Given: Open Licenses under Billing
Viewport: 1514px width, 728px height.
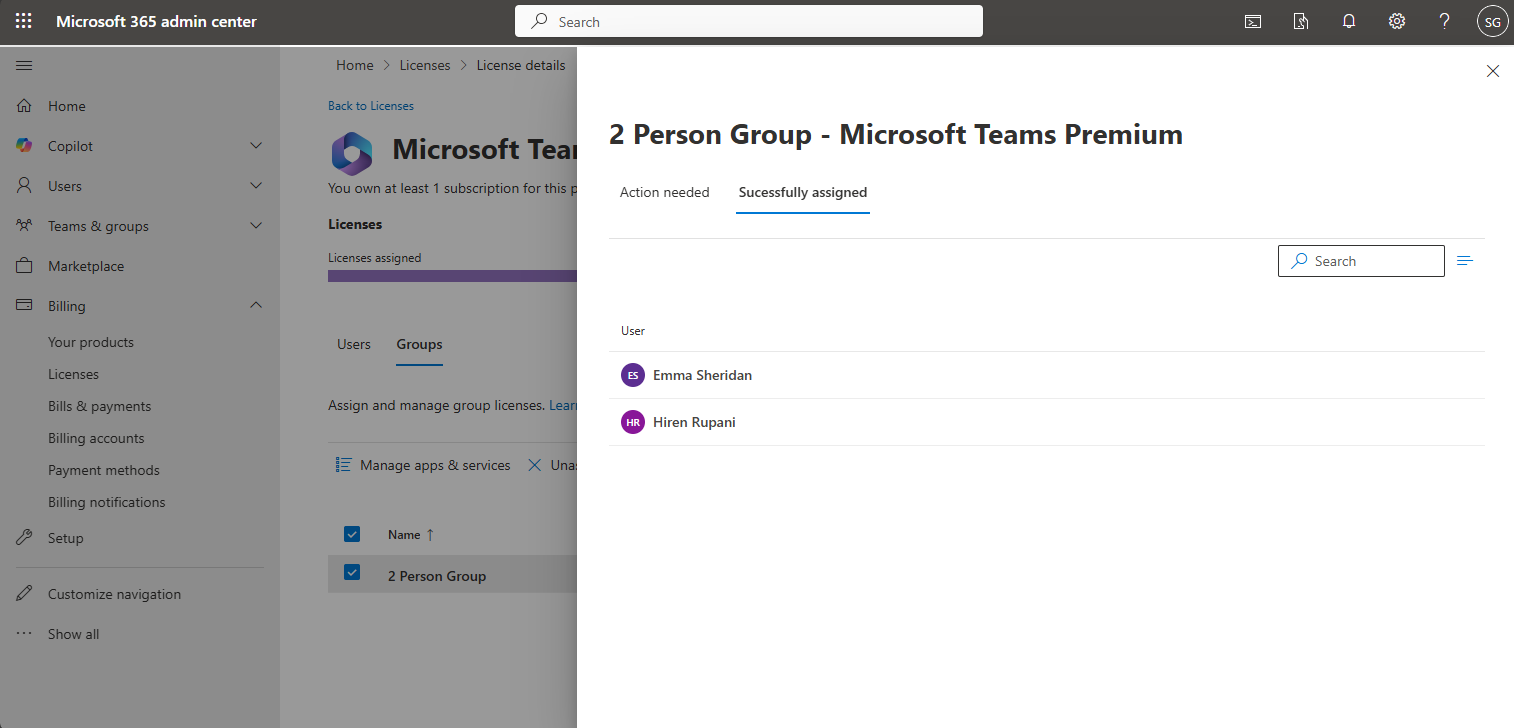Looking at the screenshot, I should (x=74, y=374).
